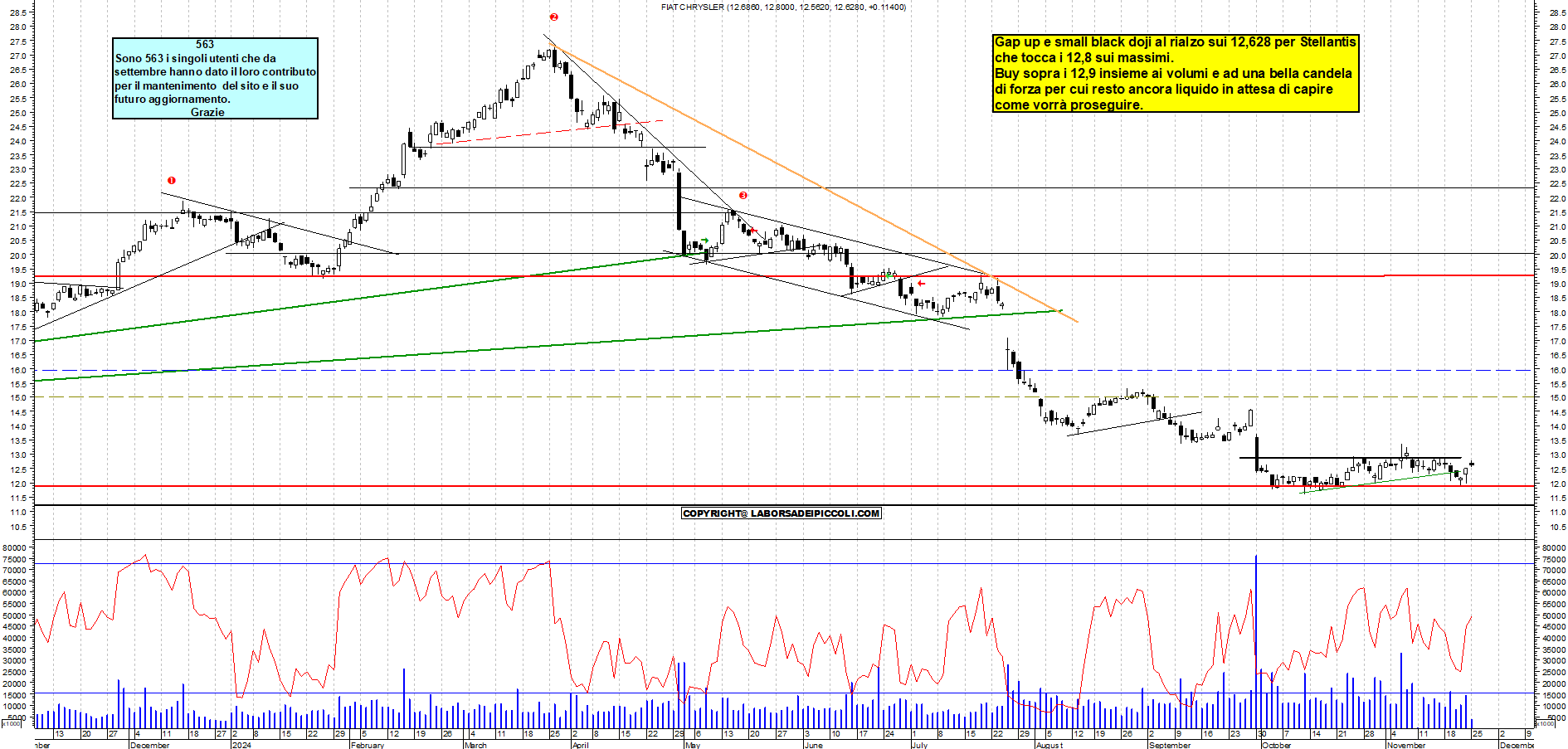Select the red wave marker number 2

click(554, 17)
